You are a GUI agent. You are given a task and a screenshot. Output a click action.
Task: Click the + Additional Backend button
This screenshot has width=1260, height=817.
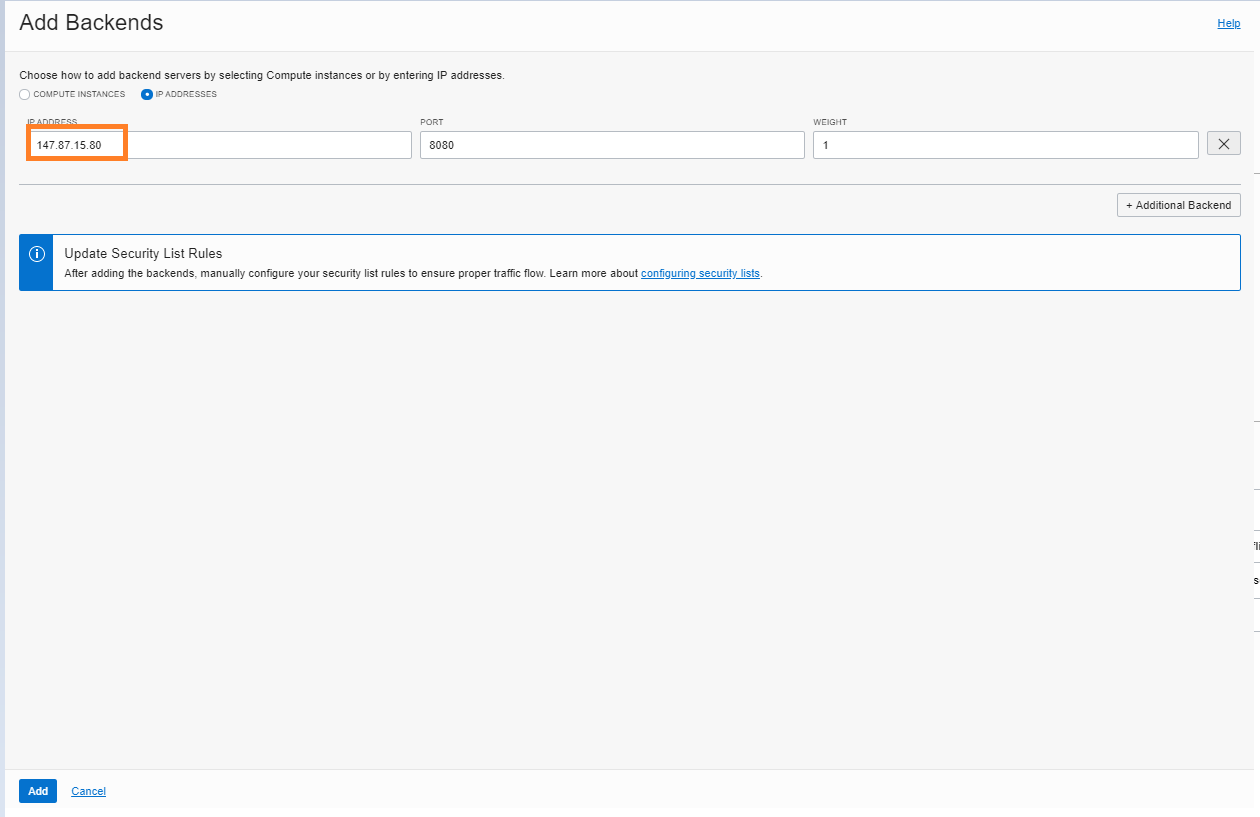click(x=1178, y=205)
